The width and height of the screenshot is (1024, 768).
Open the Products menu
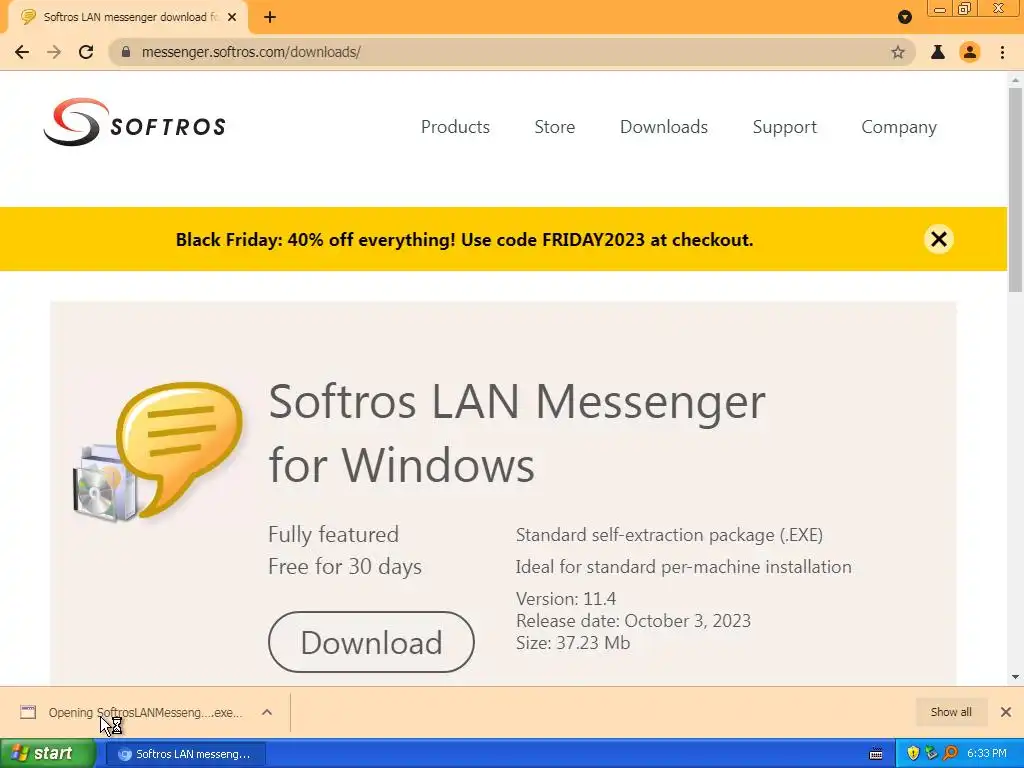[x=455, y=127]
